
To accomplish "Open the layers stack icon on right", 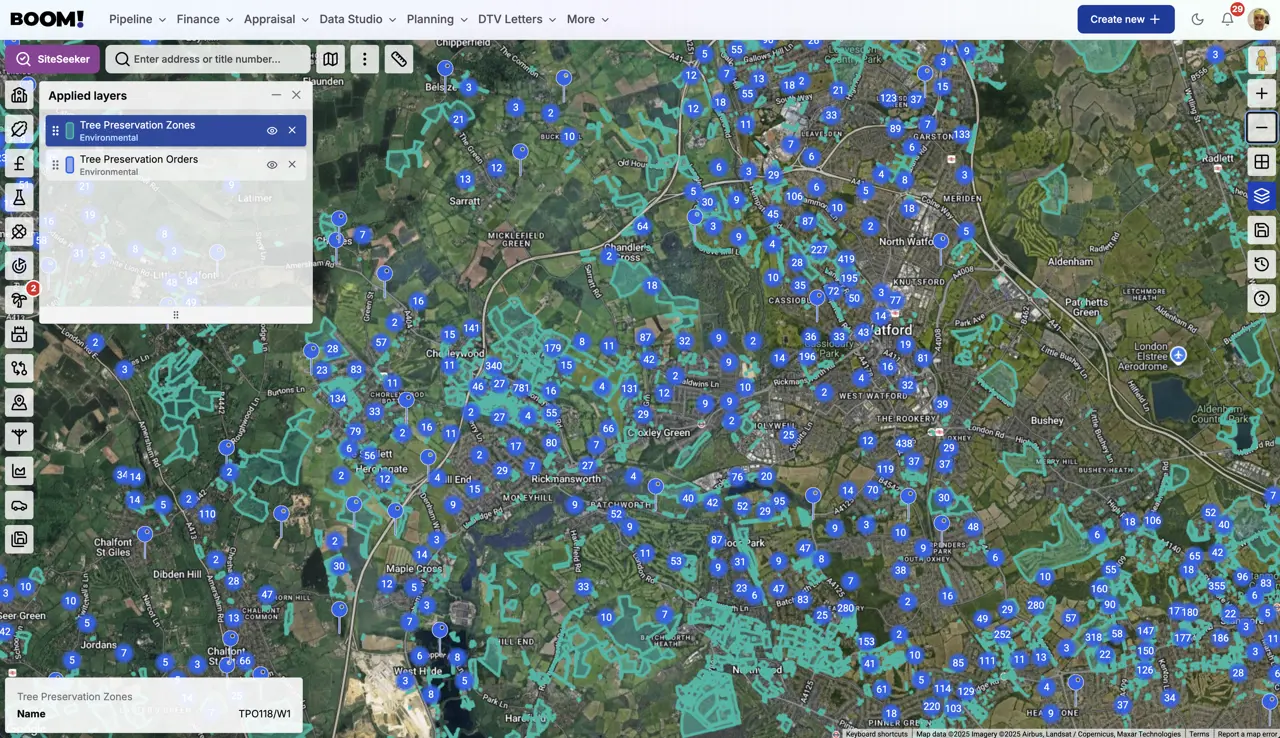I will pos(1261,196).
